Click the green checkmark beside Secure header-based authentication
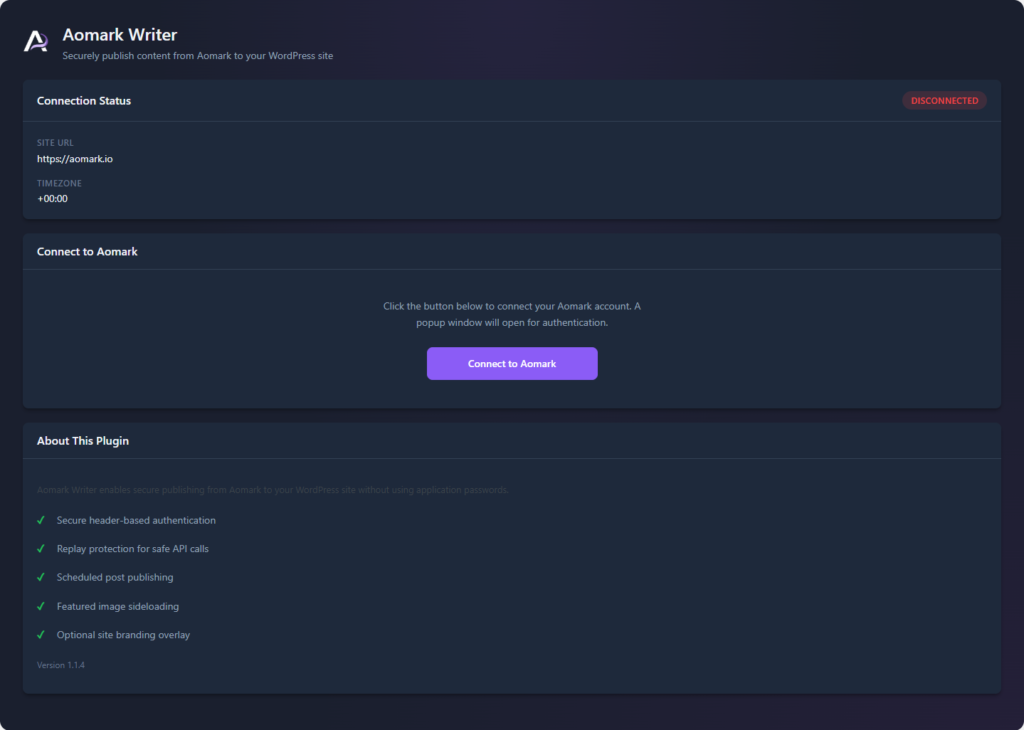The image size is (1024, 730). point(41,520)
